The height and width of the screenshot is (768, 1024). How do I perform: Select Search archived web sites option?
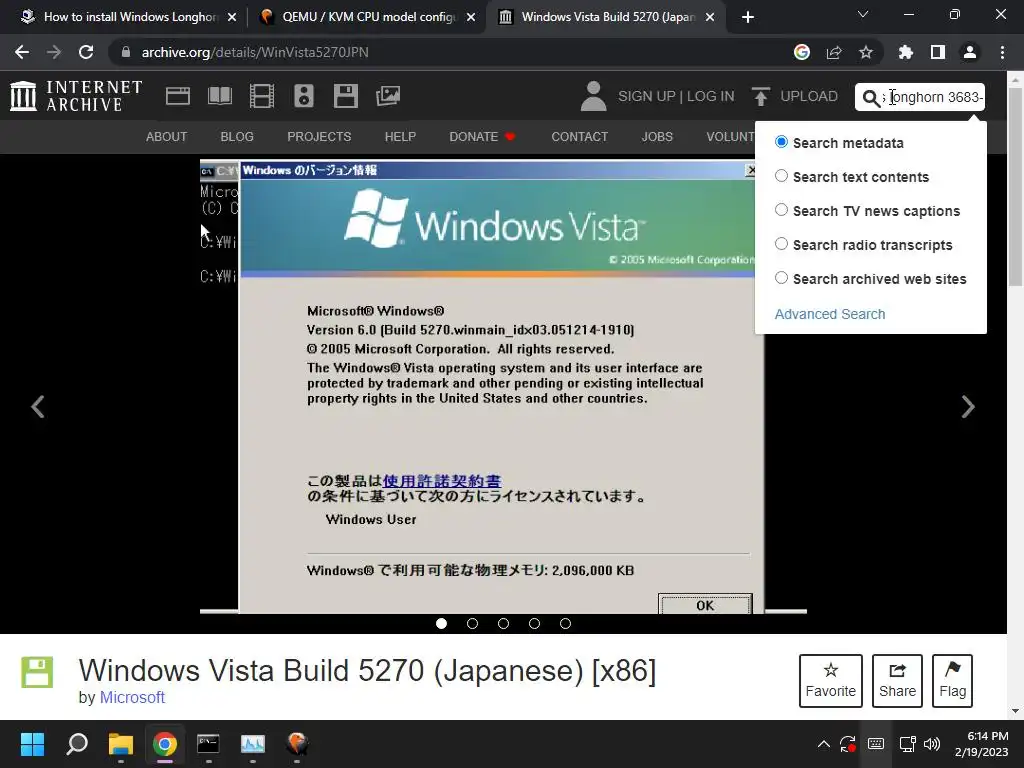click(781, 278)
